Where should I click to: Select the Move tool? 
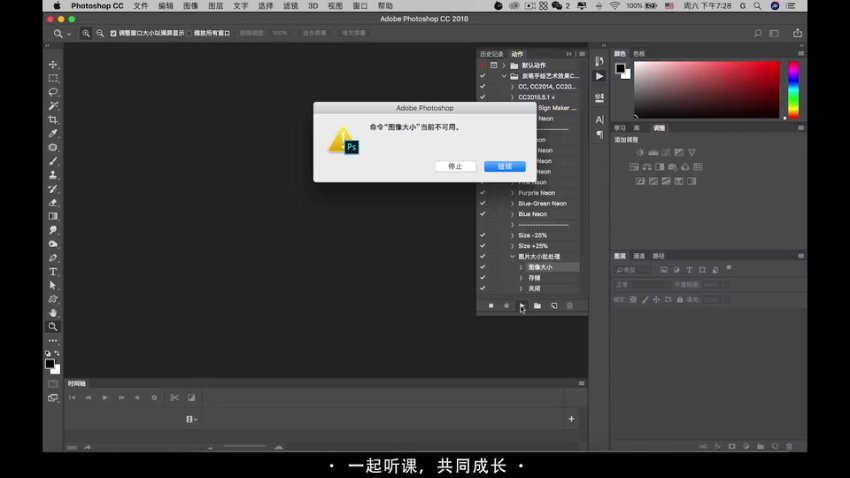[x=53, y=65]
